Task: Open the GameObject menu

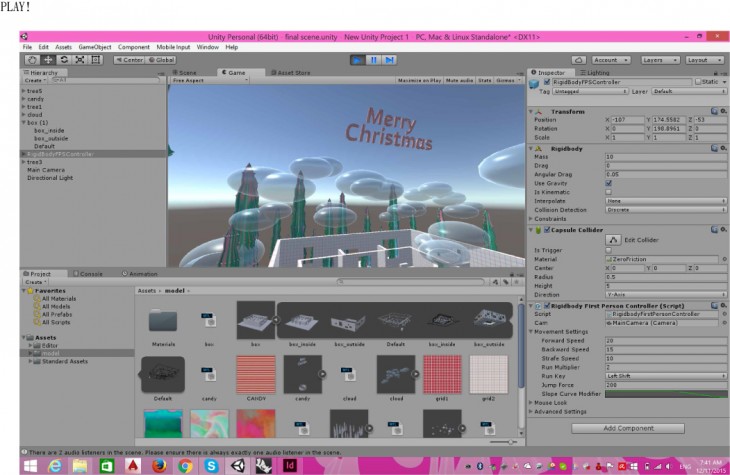Action: (96, 47)
